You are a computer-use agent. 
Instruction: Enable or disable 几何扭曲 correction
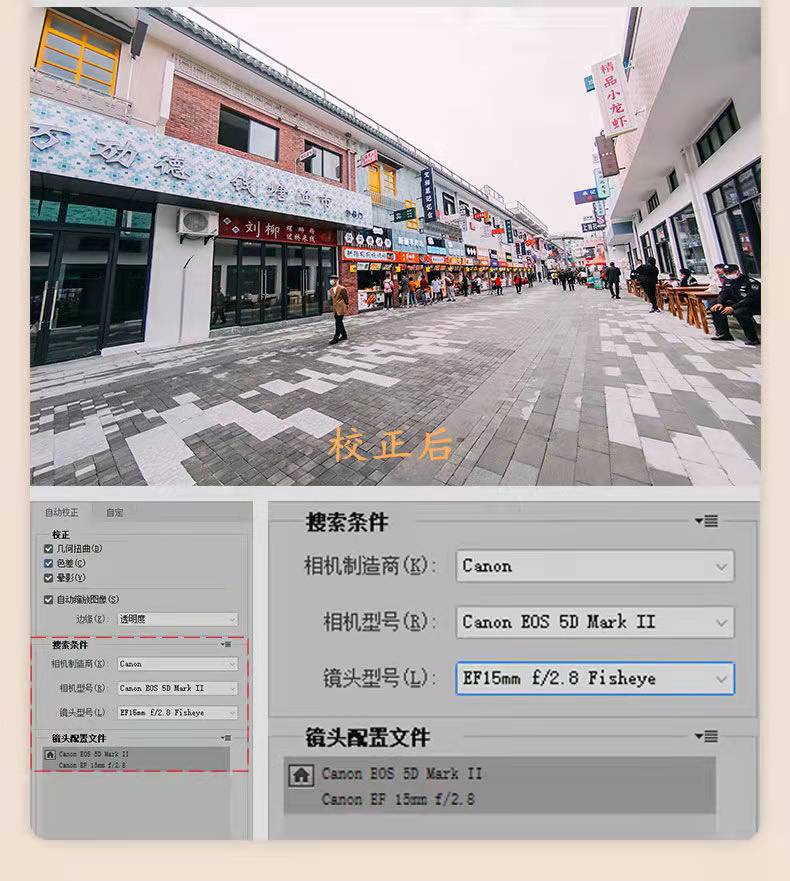click(49, 549)
